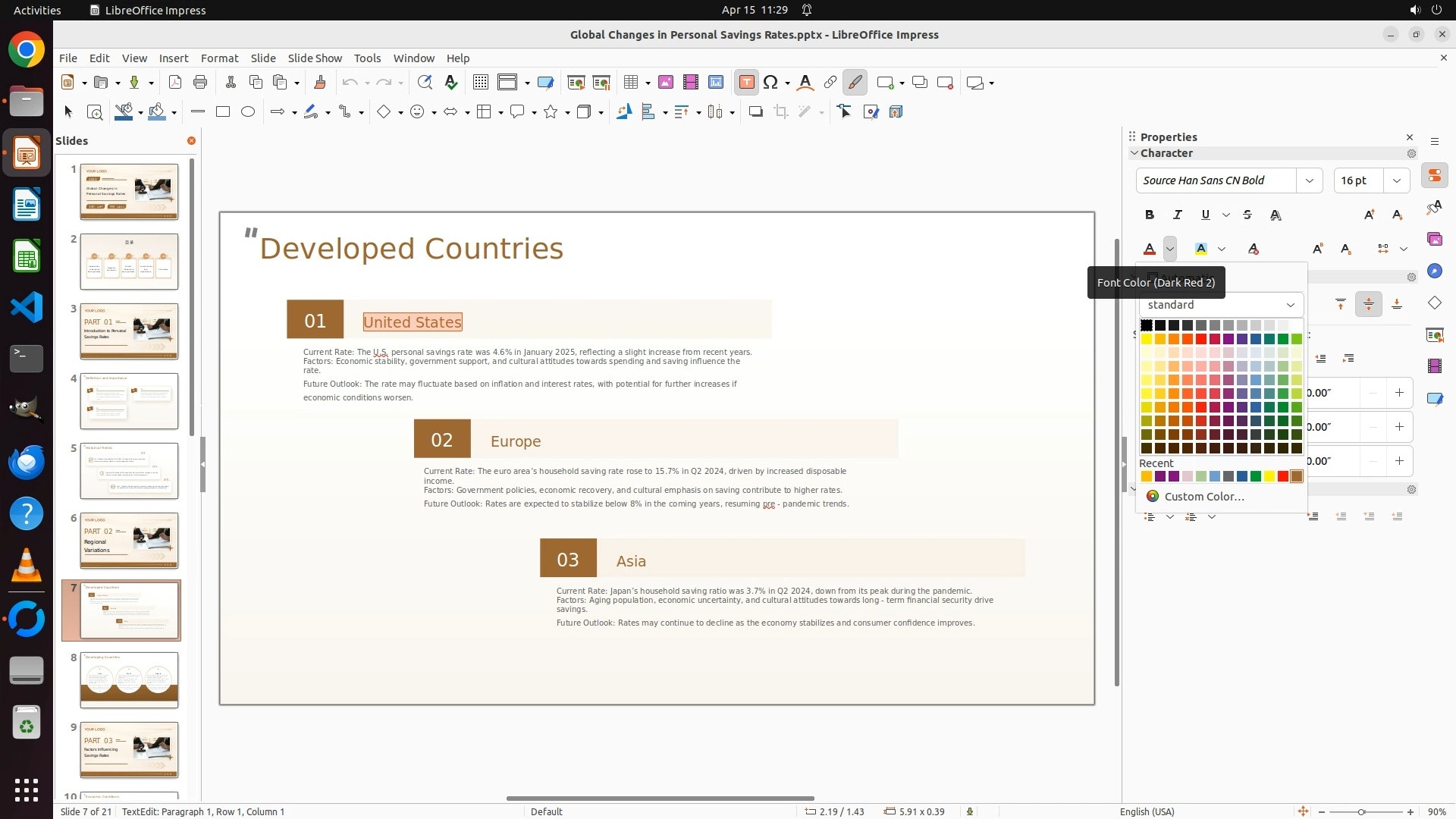Collapse the Character section header
Screen dimensions: 1456x819
1166,153
